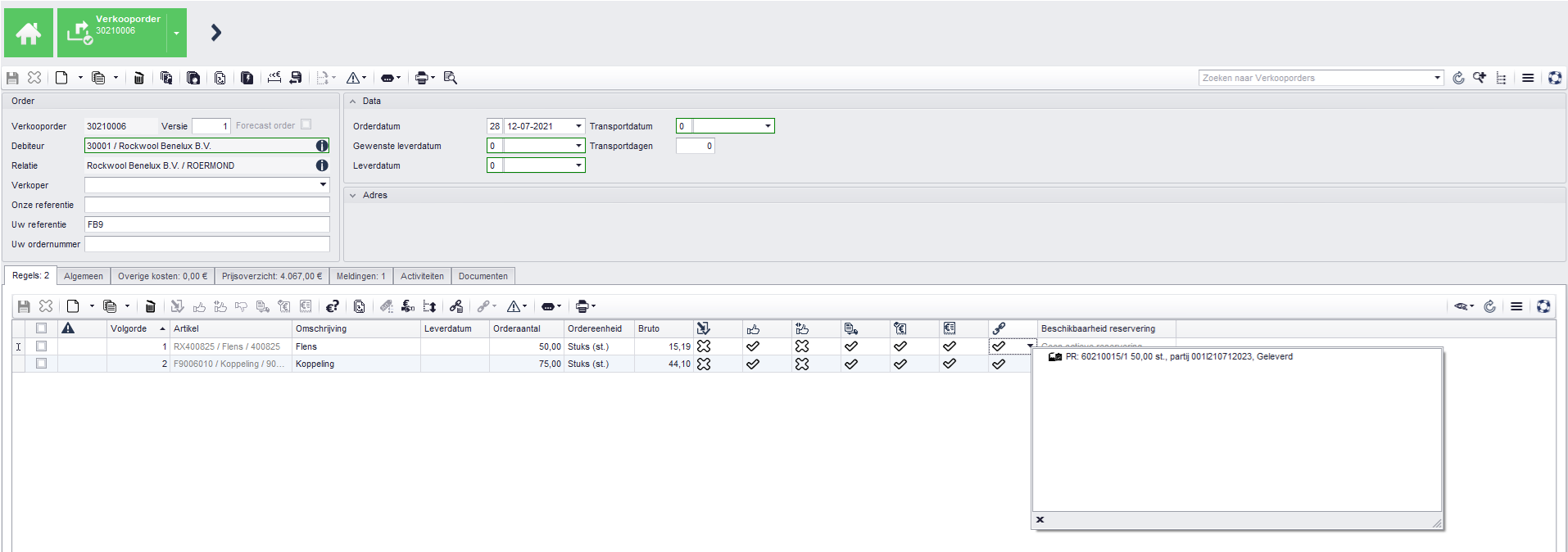The width and height of the screenshot is (1568, 552).
Task: Expand the Adres section
Action: [x=352, y=196]
